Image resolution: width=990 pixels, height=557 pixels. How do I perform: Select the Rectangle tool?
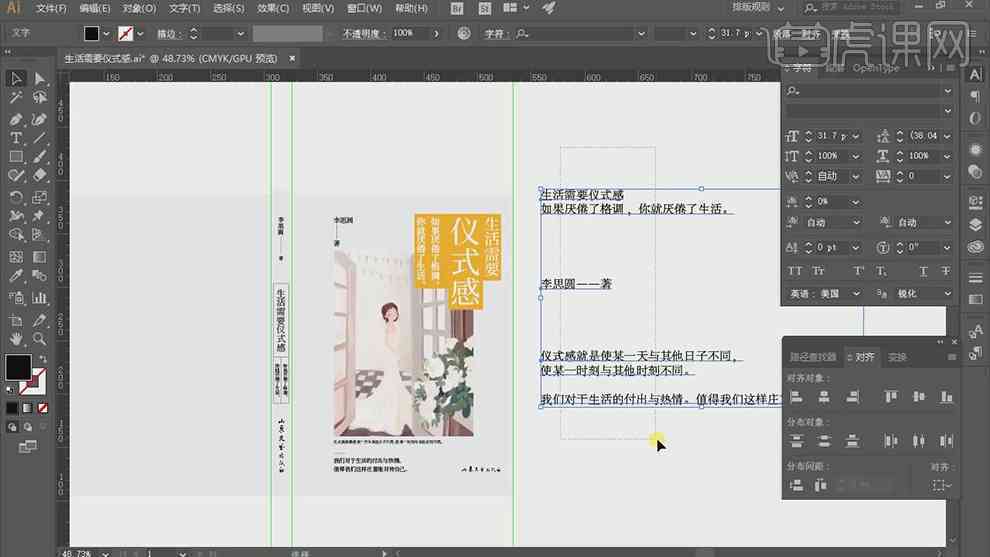16,157
